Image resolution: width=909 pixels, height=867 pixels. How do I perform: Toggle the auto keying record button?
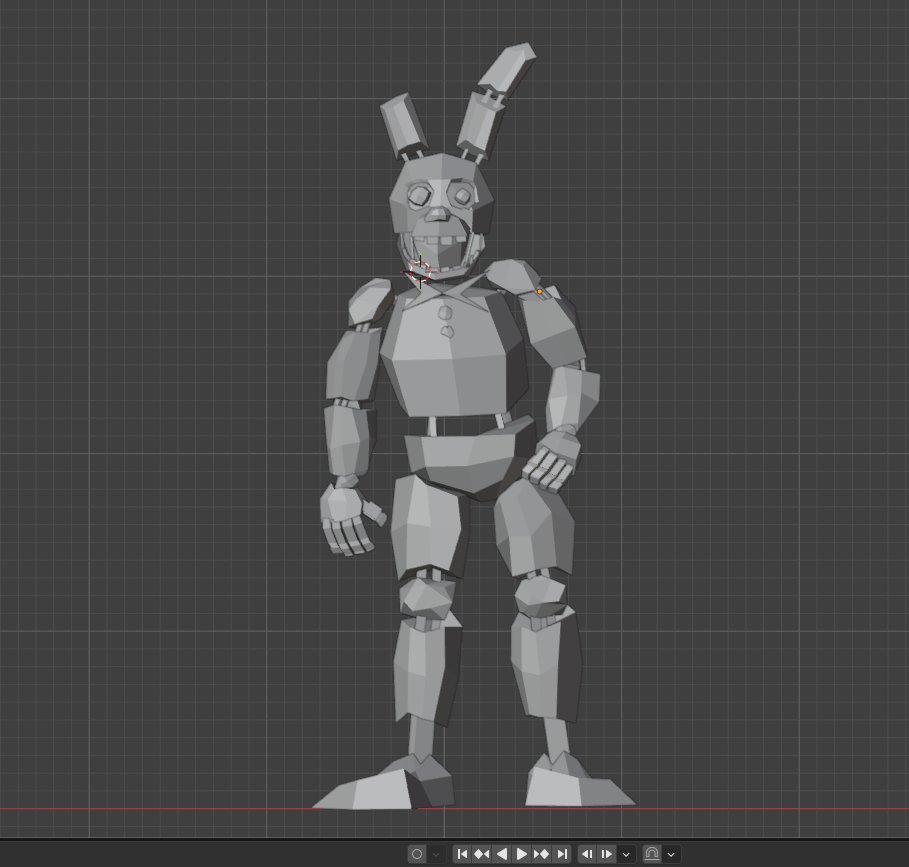pyautogui.click(x=417, y=854)
